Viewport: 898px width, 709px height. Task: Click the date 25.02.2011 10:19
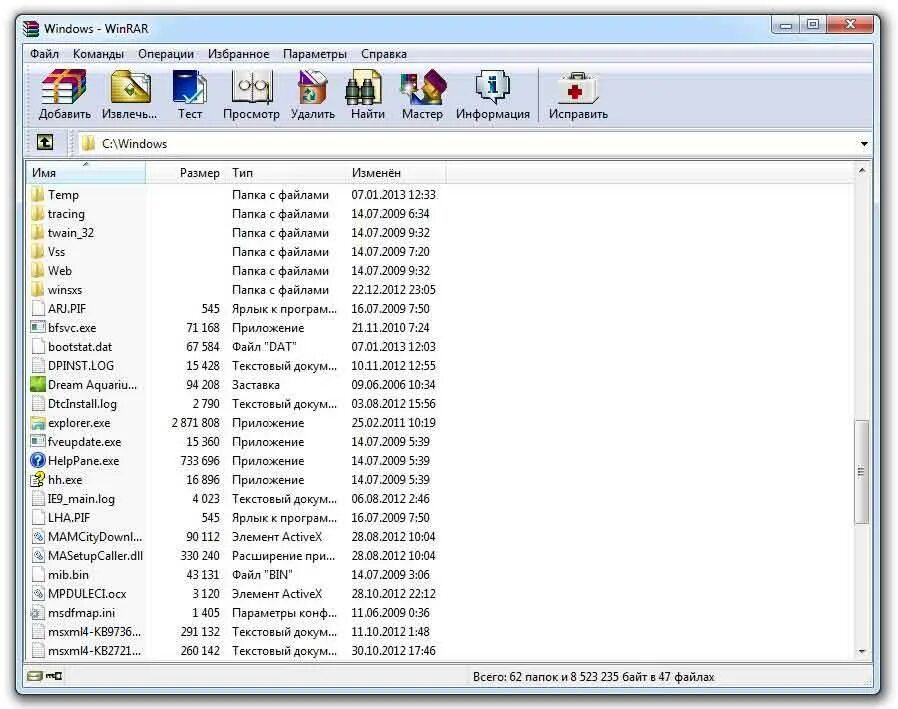[x=393, y=423]
